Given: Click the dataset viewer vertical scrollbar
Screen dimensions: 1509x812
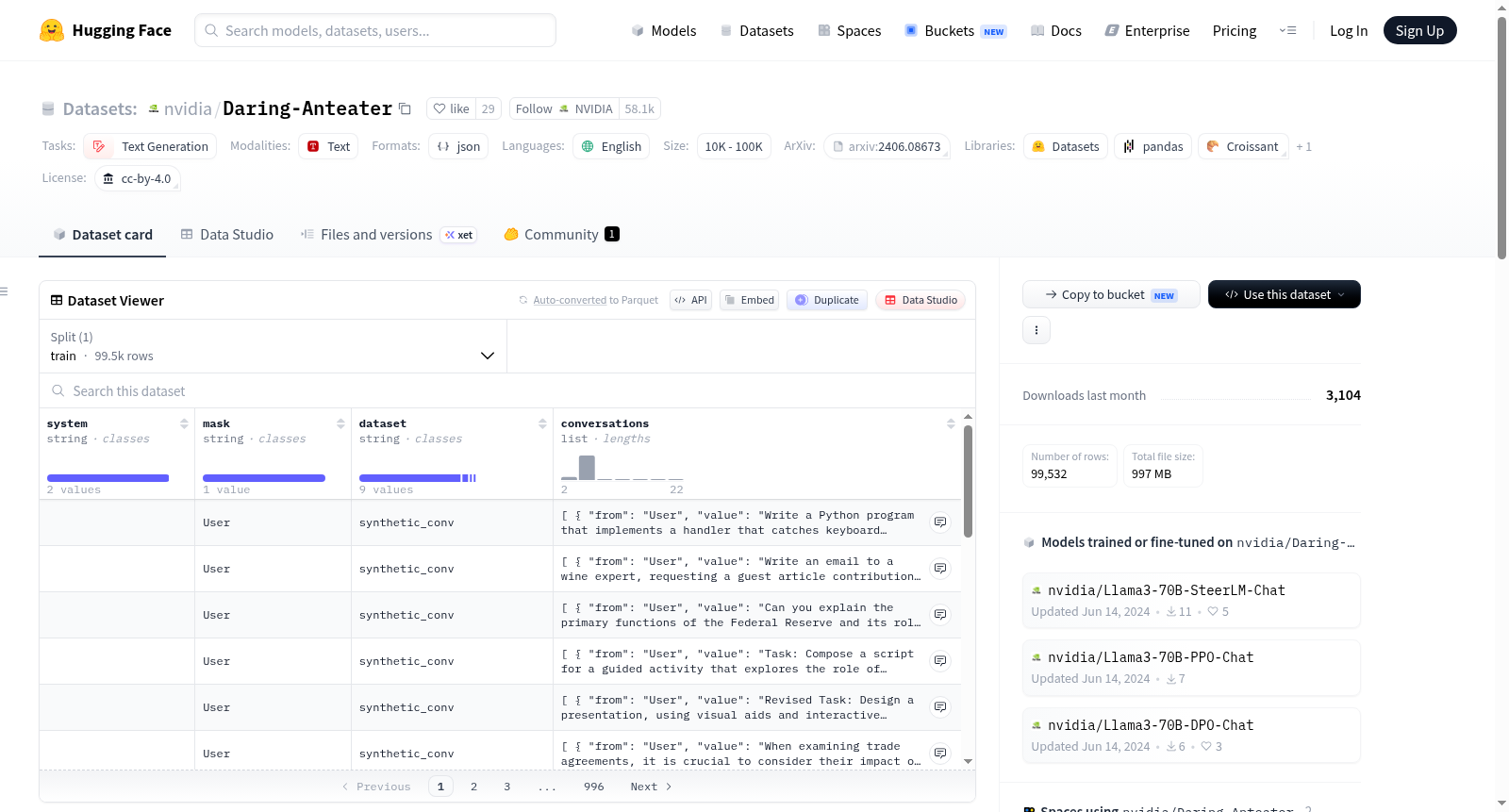Looking at the screenshot, I should [968, 481].
